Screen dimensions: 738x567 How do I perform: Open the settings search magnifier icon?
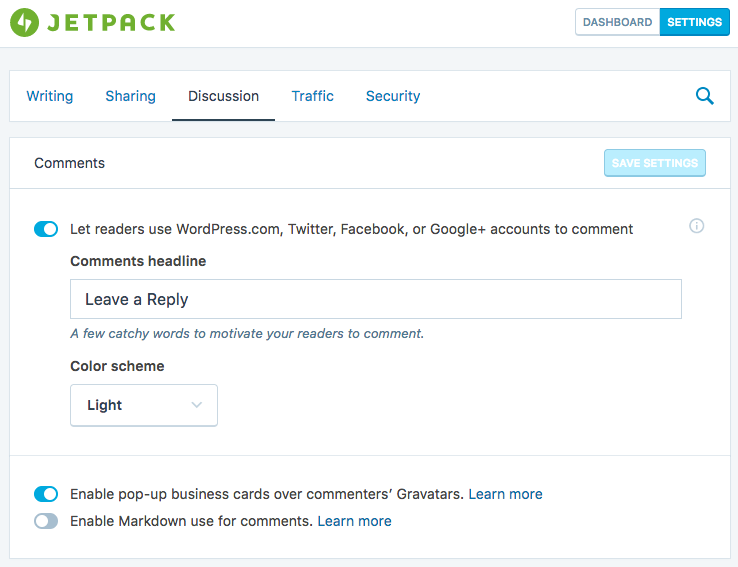[x=705, y=96]
